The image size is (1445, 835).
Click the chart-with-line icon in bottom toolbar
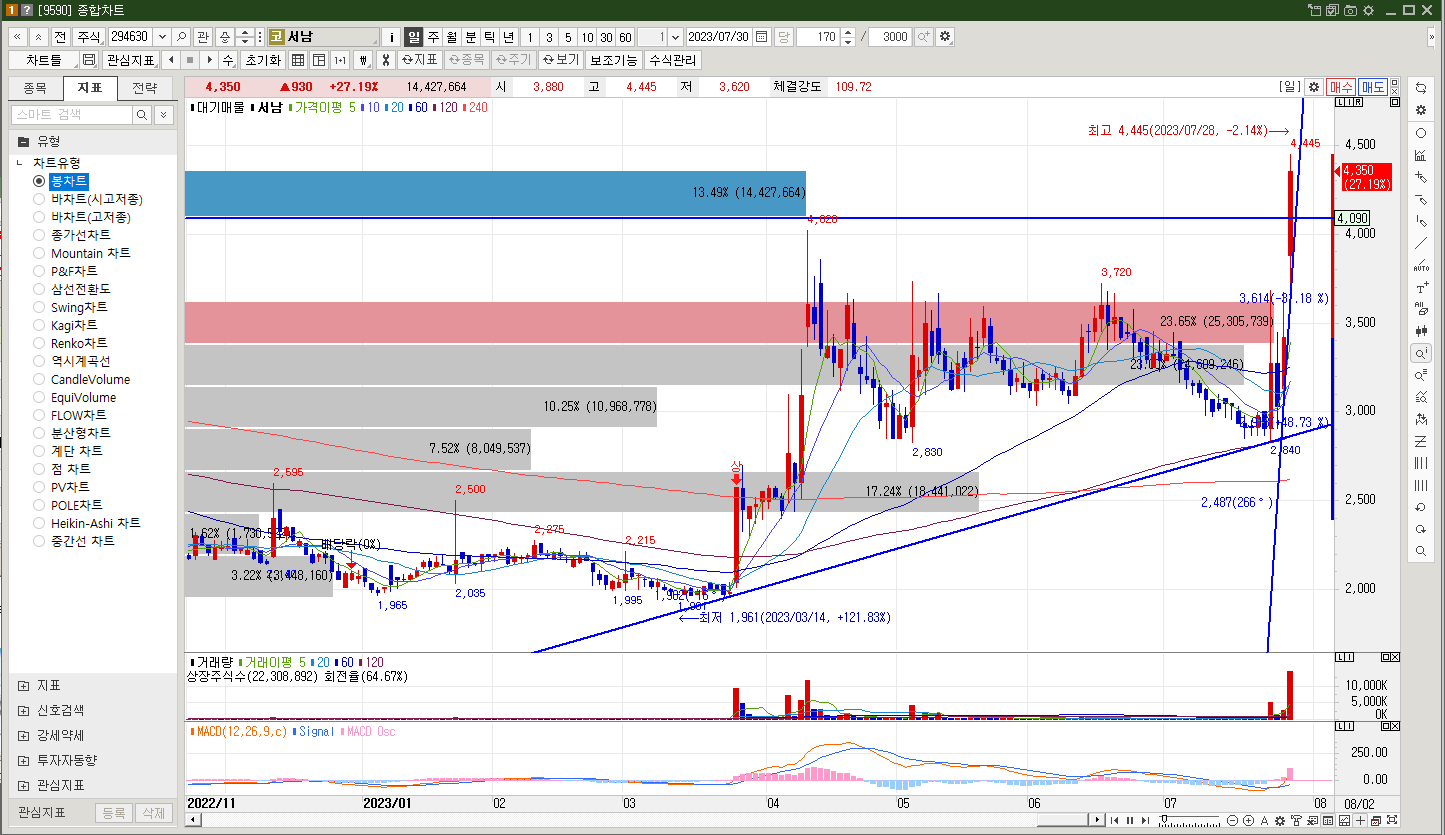click(1344, 821)
